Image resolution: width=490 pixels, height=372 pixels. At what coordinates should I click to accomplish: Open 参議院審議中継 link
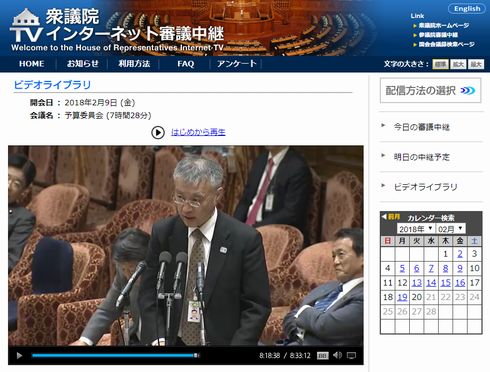438,35
